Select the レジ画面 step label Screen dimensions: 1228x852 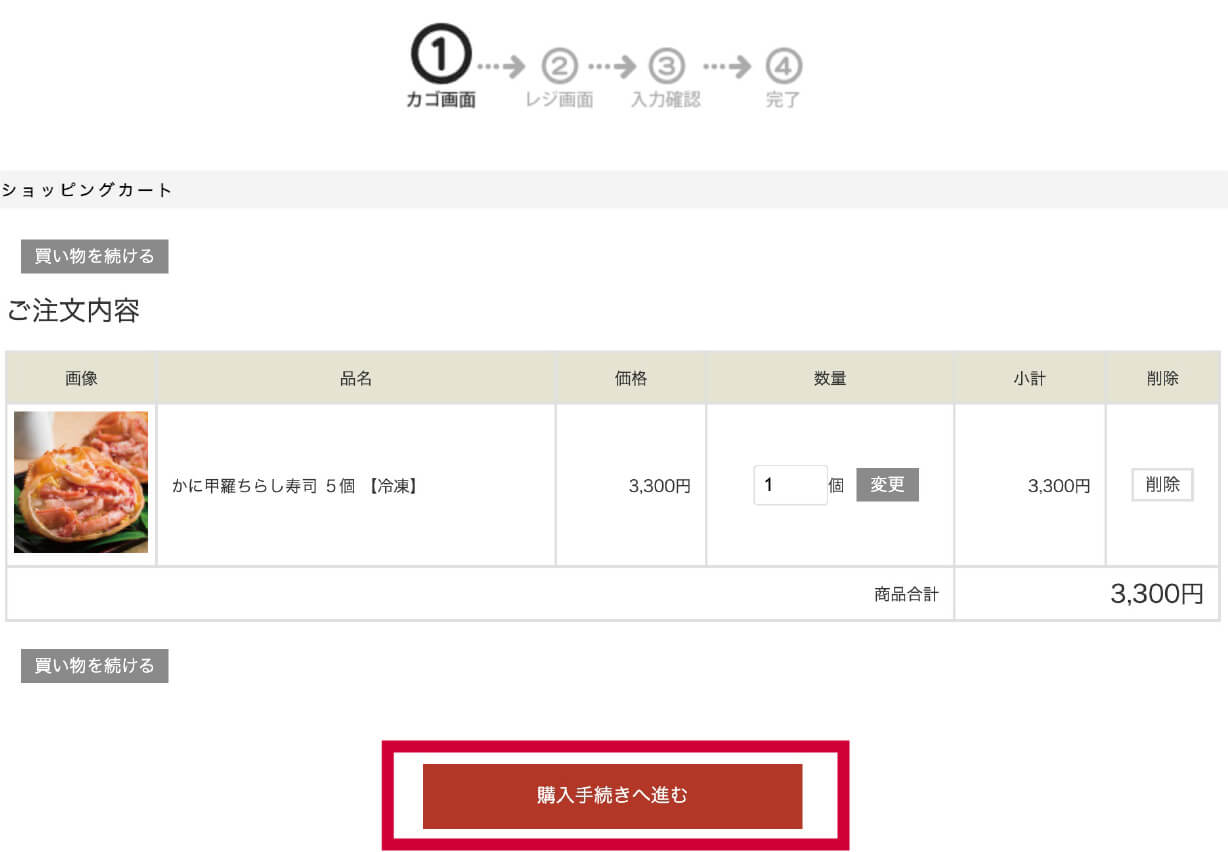click(559, 100)
